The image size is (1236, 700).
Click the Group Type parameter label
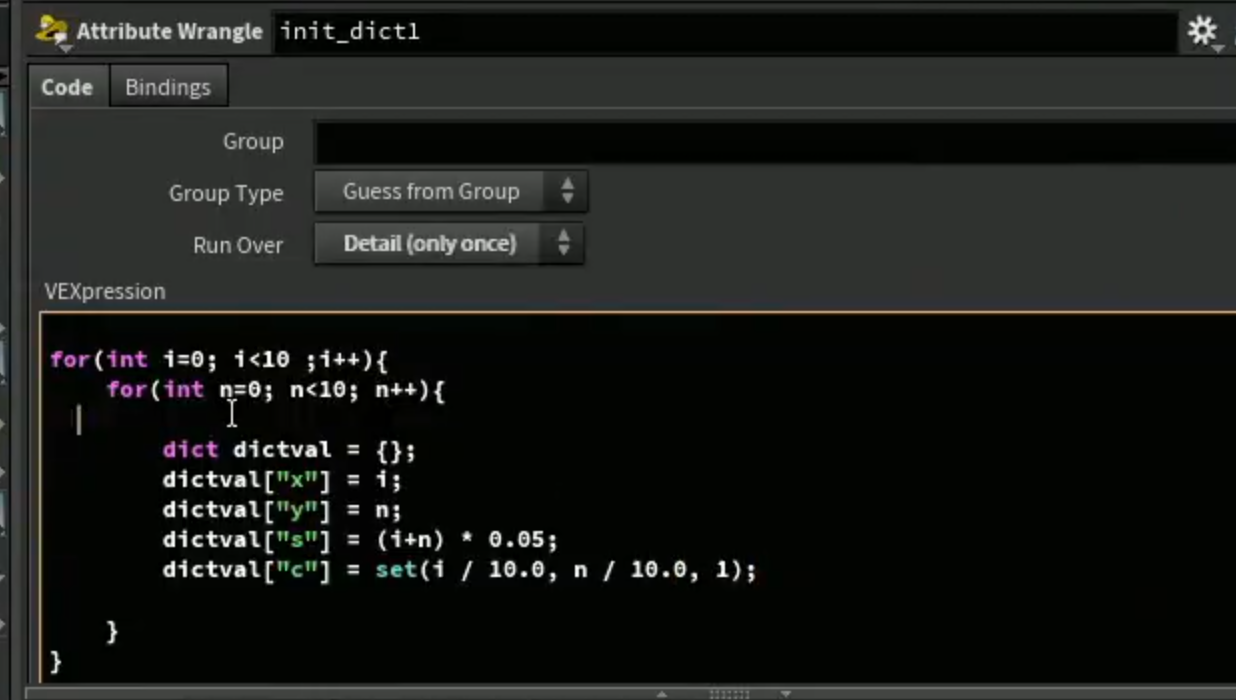click(x=226, y=193)
